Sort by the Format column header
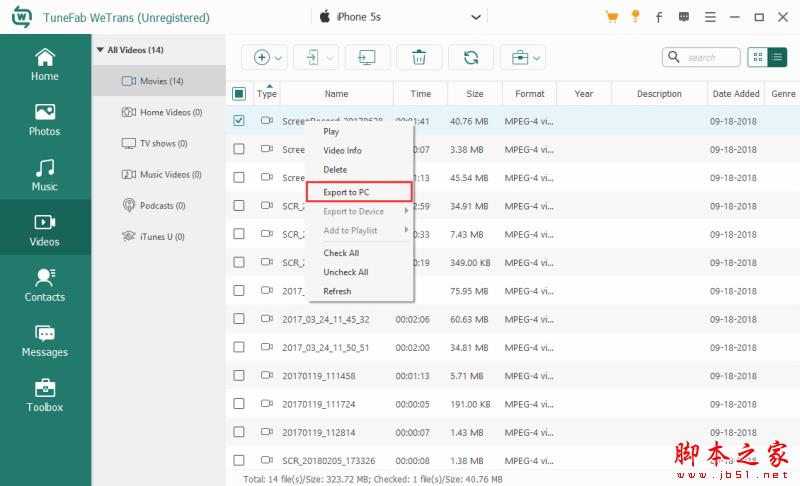Image resolution: width=800 pixels, height=486 pixels. [530, 94]
